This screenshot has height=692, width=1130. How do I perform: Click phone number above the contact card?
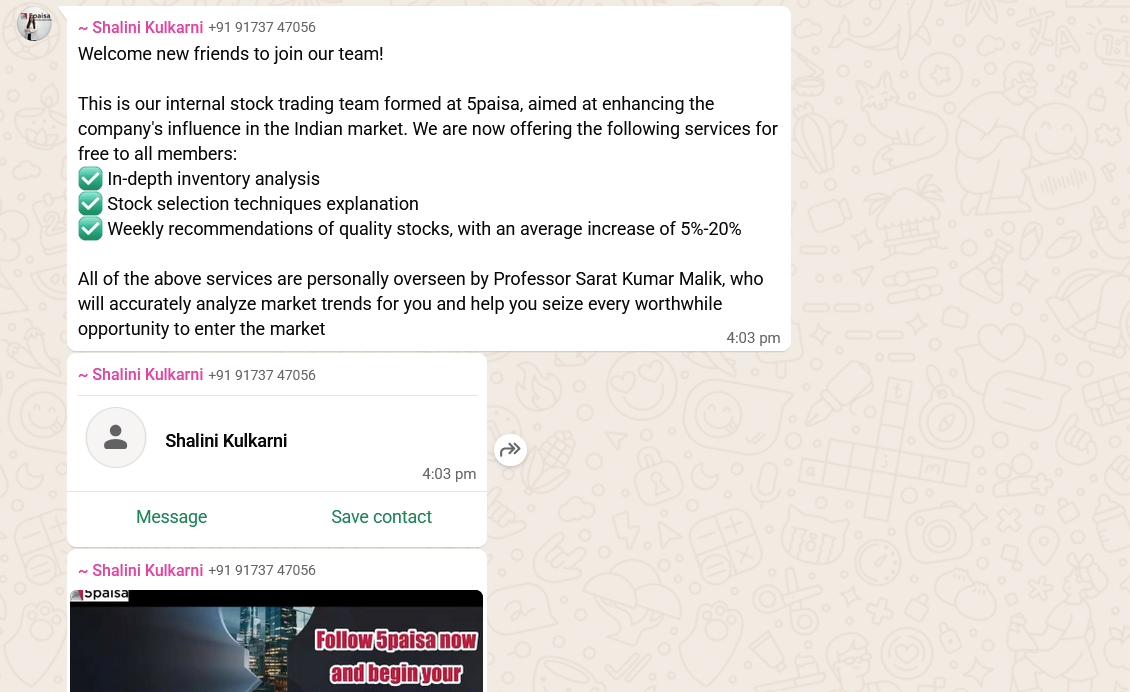[x=262, y=375]
